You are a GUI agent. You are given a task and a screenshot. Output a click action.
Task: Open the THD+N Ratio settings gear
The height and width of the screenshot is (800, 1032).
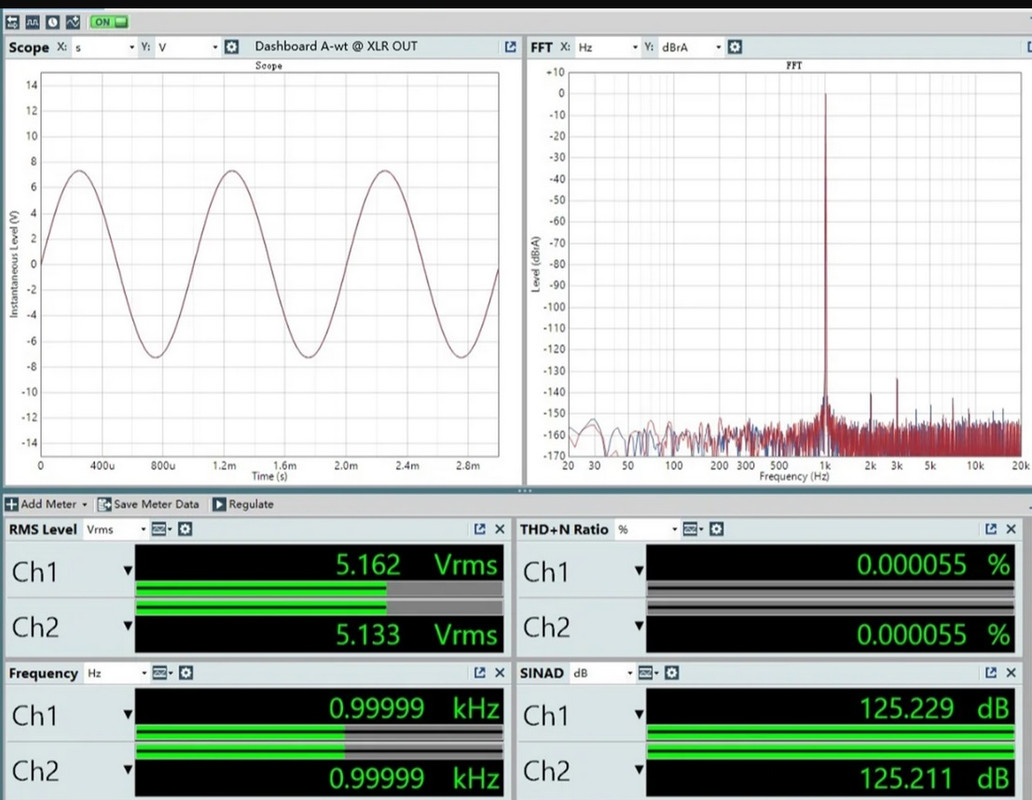click(716, 529)
